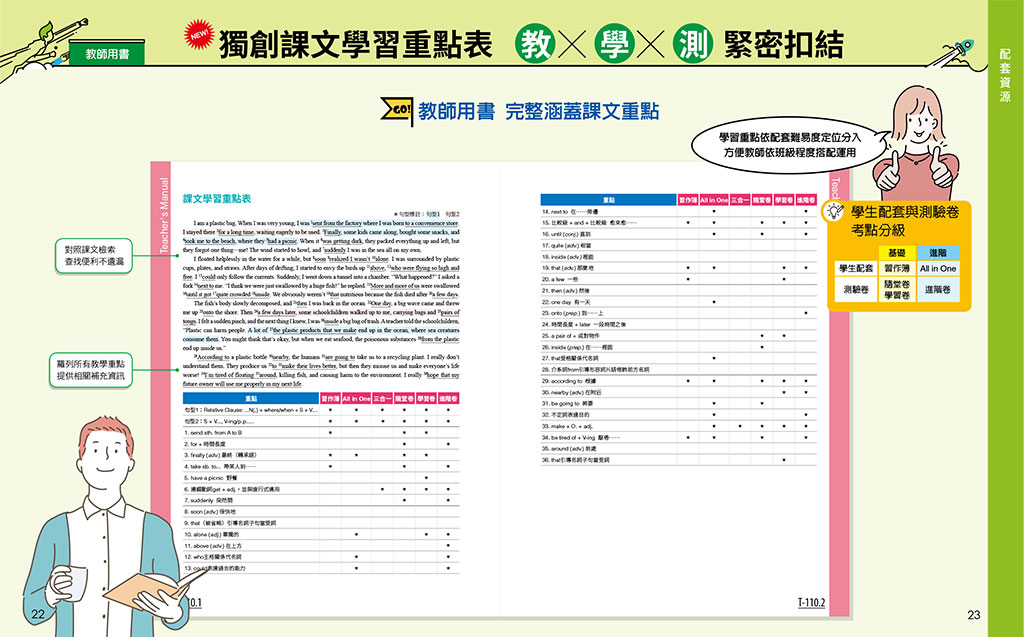Click row '26. inside (prep.)'
This screenshot has width=1024, height=637.
click(679, 347)
